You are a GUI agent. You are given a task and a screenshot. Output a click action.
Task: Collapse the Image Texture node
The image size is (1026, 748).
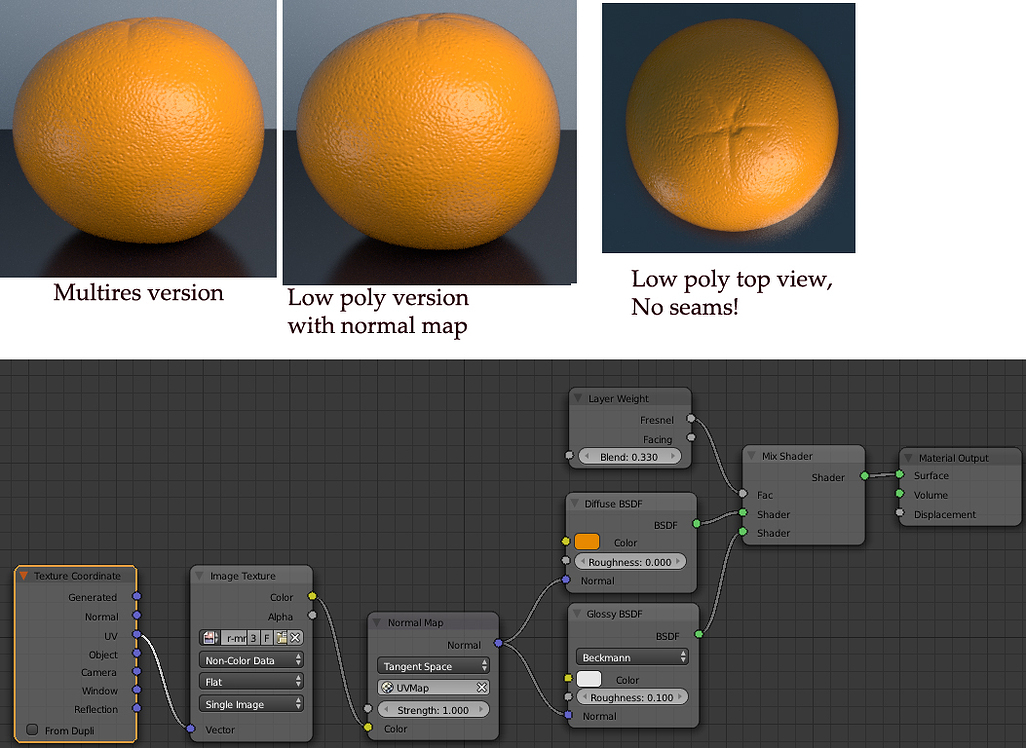[x=200, y=576]
